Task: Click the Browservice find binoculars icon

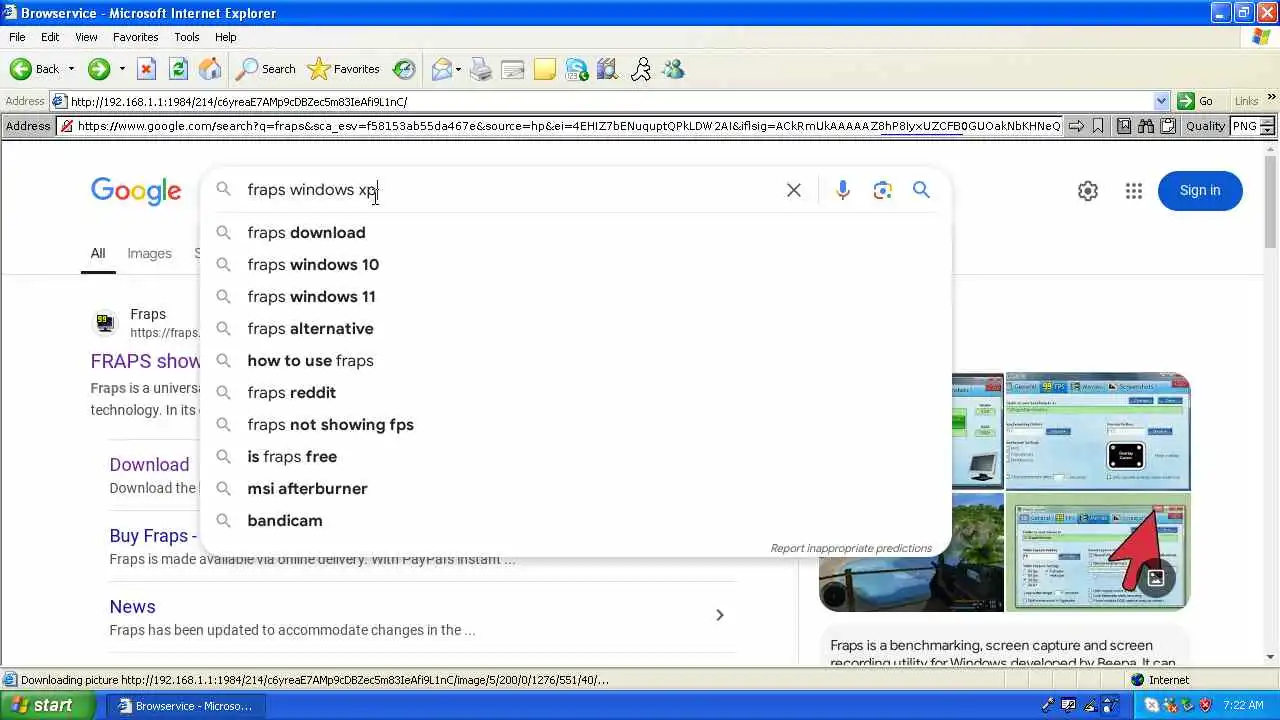Action: pyautogui.click(x=1145, y=126)
